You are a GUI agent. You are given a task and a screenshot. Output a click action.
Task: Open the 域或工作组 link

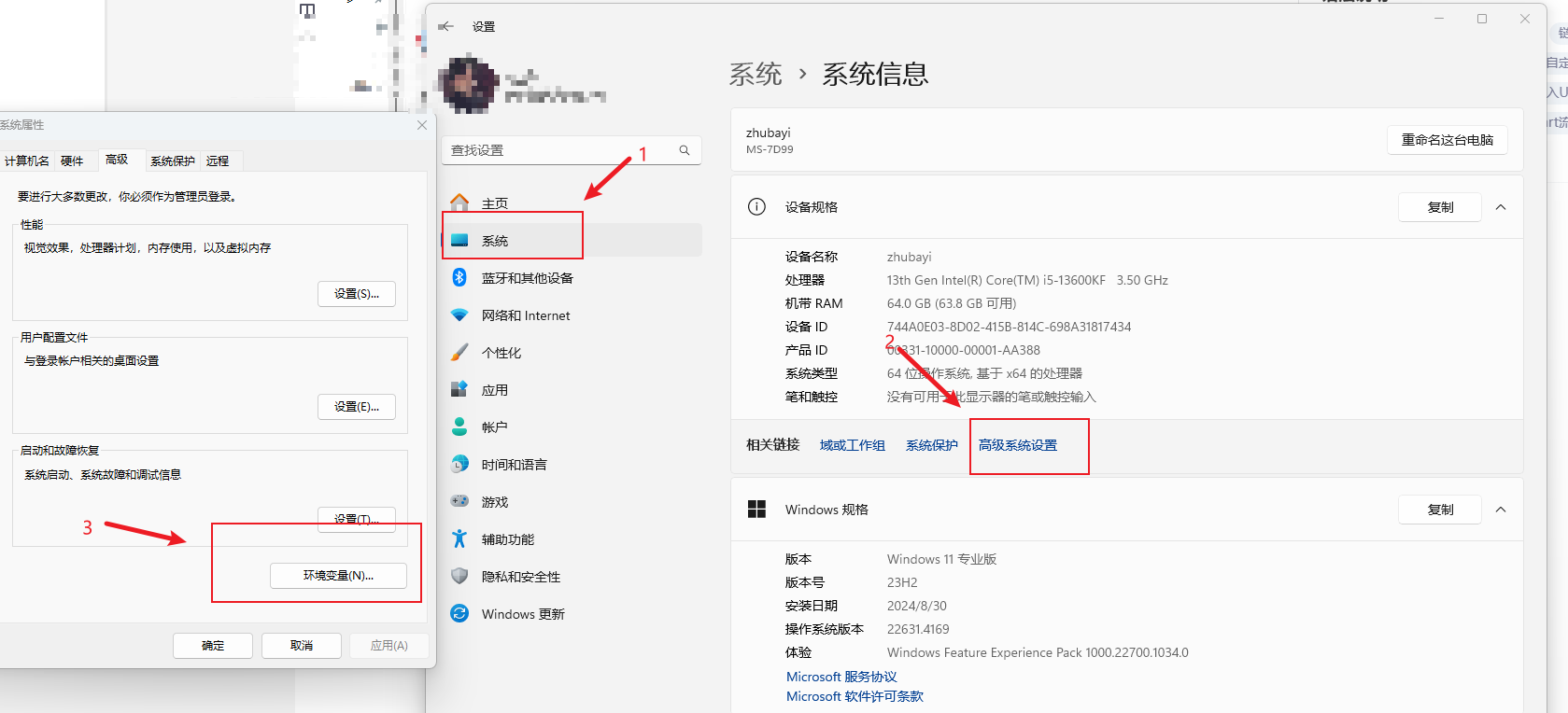853,445
